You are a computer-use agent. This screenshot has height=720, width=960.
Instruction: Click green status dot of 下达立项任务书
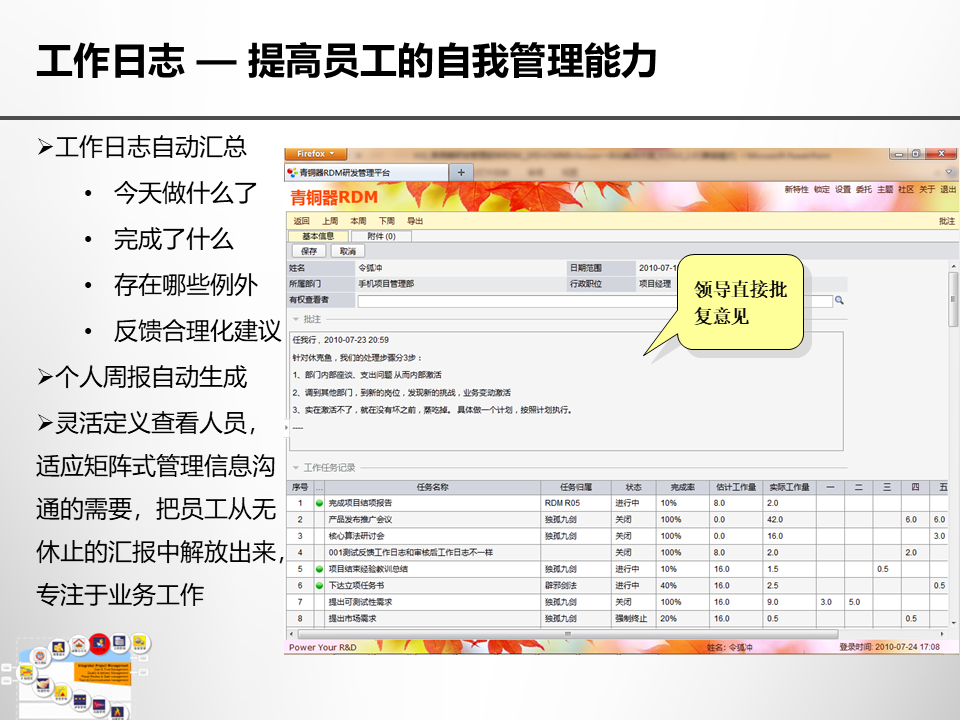pyautogui.click(x=319, y=586)
